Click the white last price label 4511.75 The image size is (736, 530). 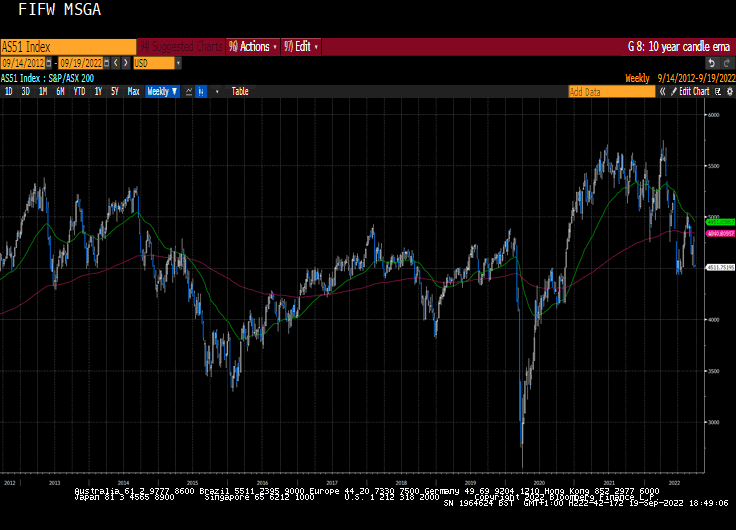(720, 267)
